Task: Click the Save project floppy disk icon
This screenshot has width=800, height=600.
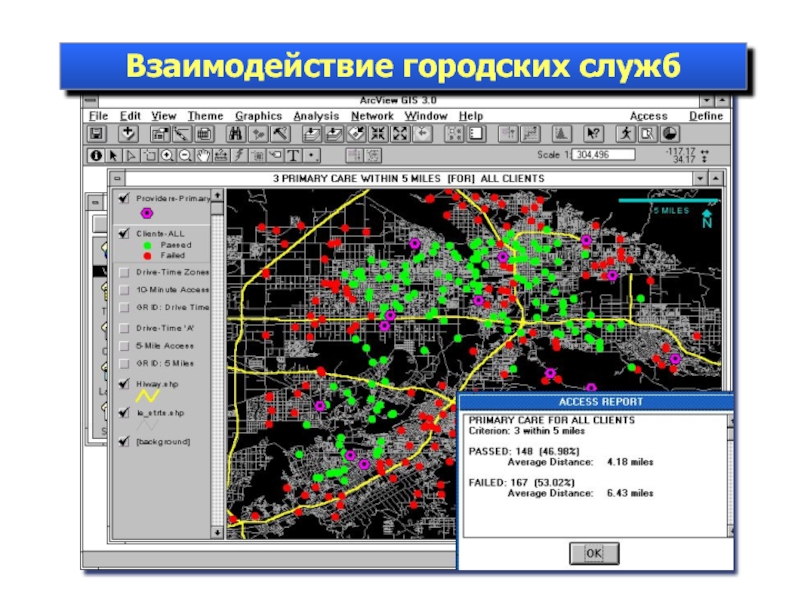Action: (97, 134)
